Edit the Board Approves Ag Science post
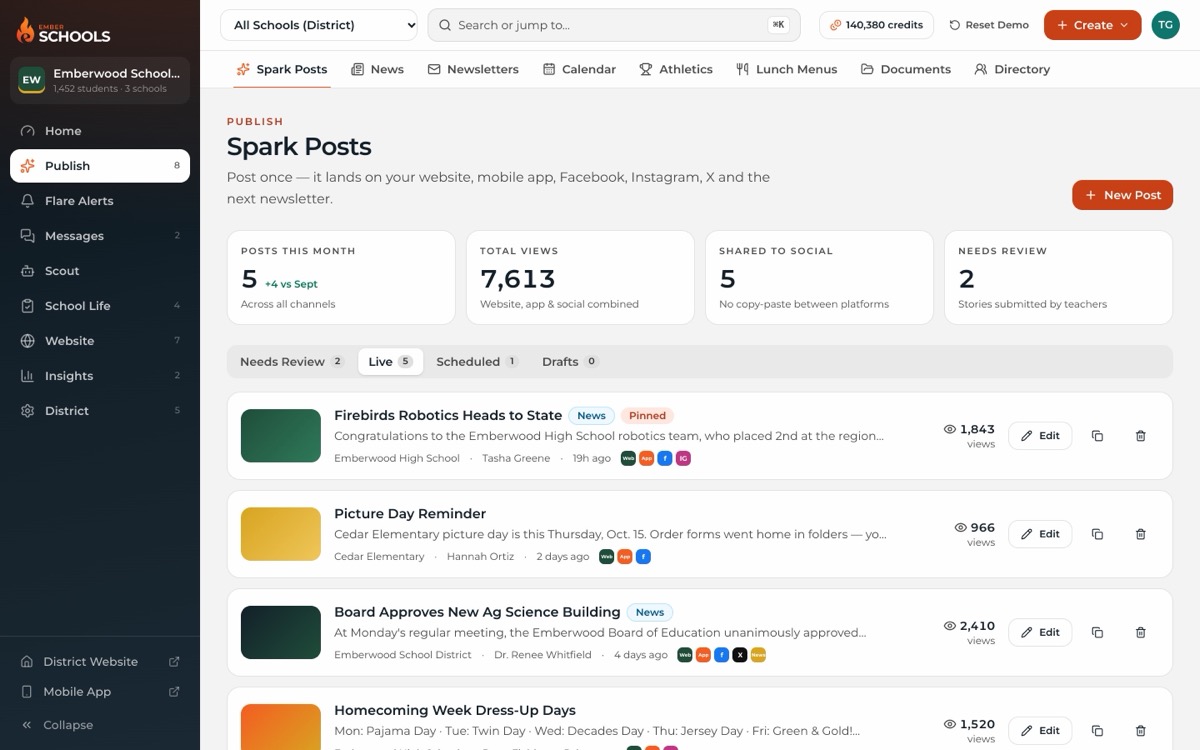 1040,632
